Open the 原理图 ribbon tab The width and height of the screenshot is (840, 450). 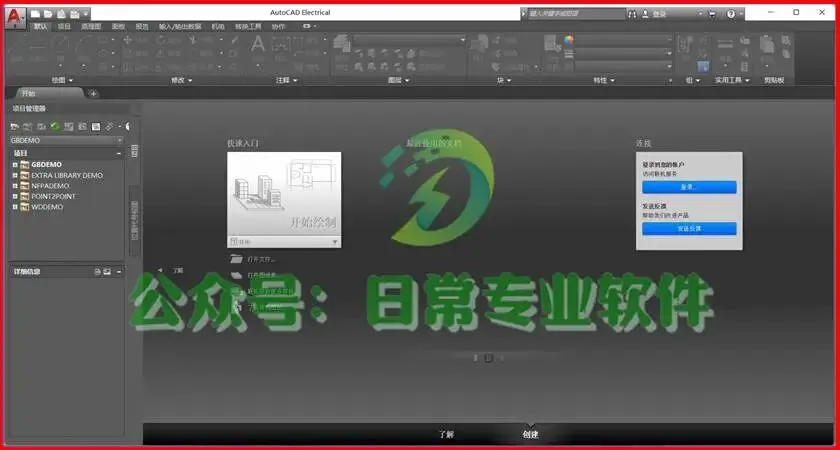(x=91, y=26)
